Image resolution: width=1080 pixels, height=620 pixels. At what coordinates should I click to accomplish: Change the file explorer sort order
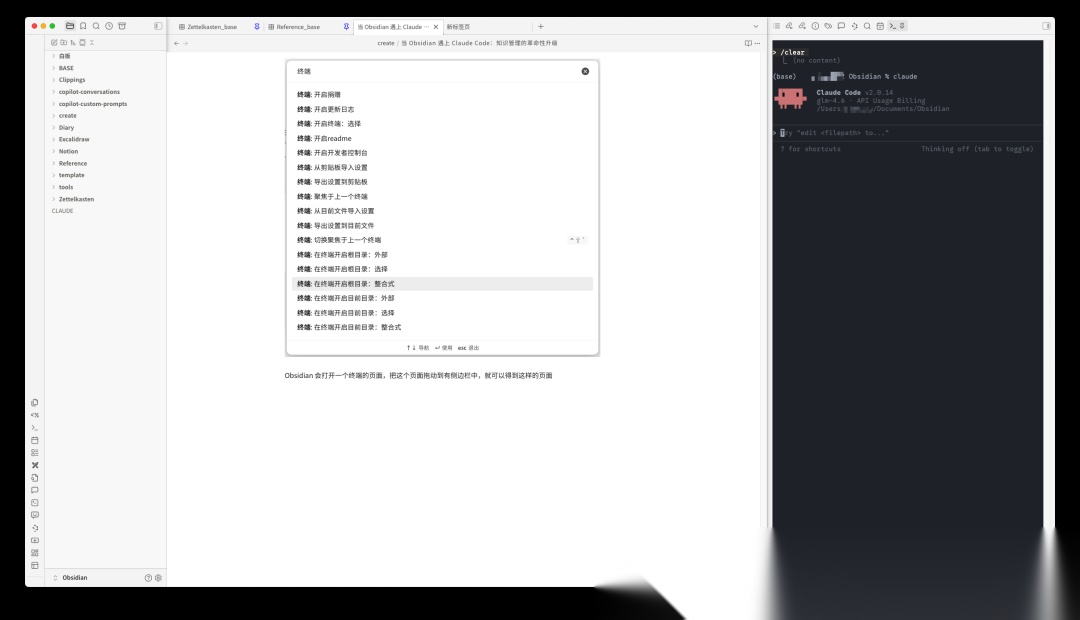pyautogui.click(x=73, y=43)
